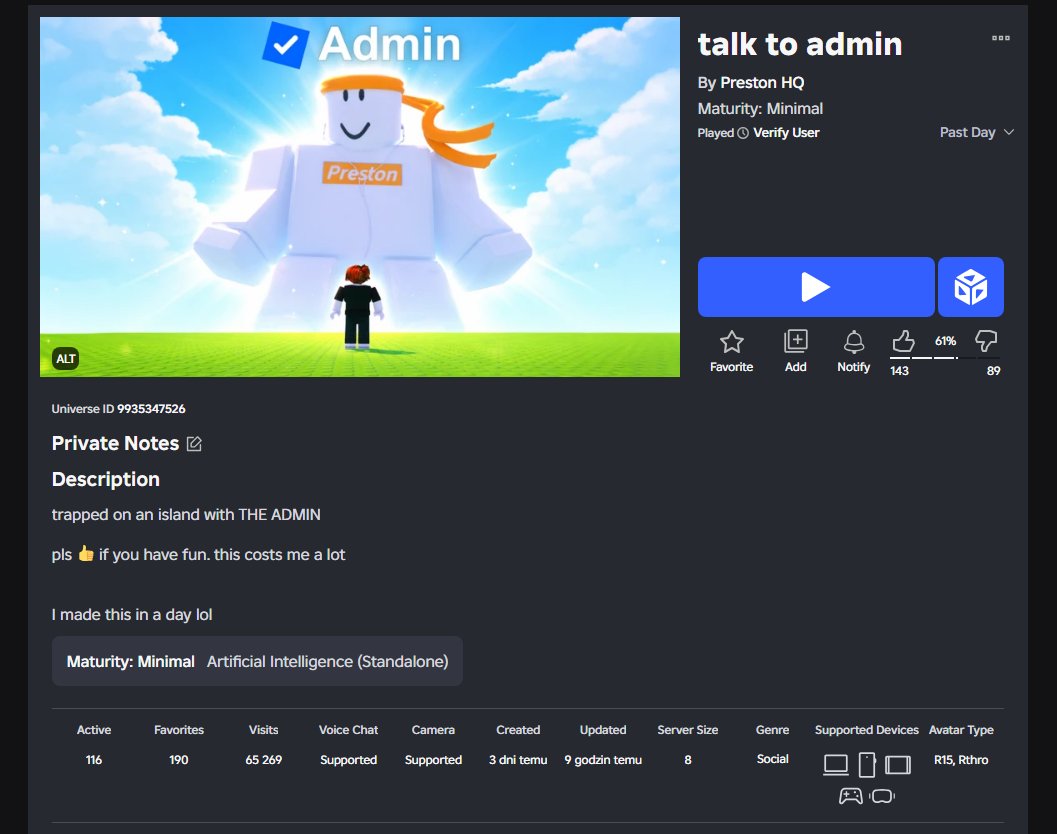
Task: Click the Verify User link
Action: [786, 133]
